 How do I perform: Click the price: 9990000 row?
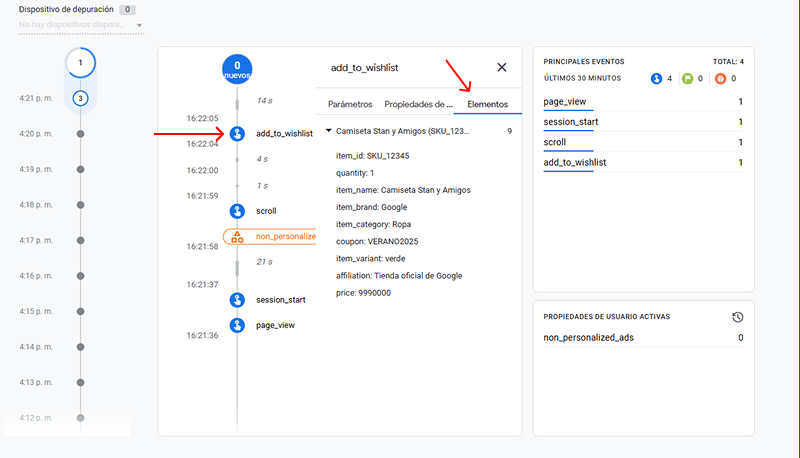point(363,293)
